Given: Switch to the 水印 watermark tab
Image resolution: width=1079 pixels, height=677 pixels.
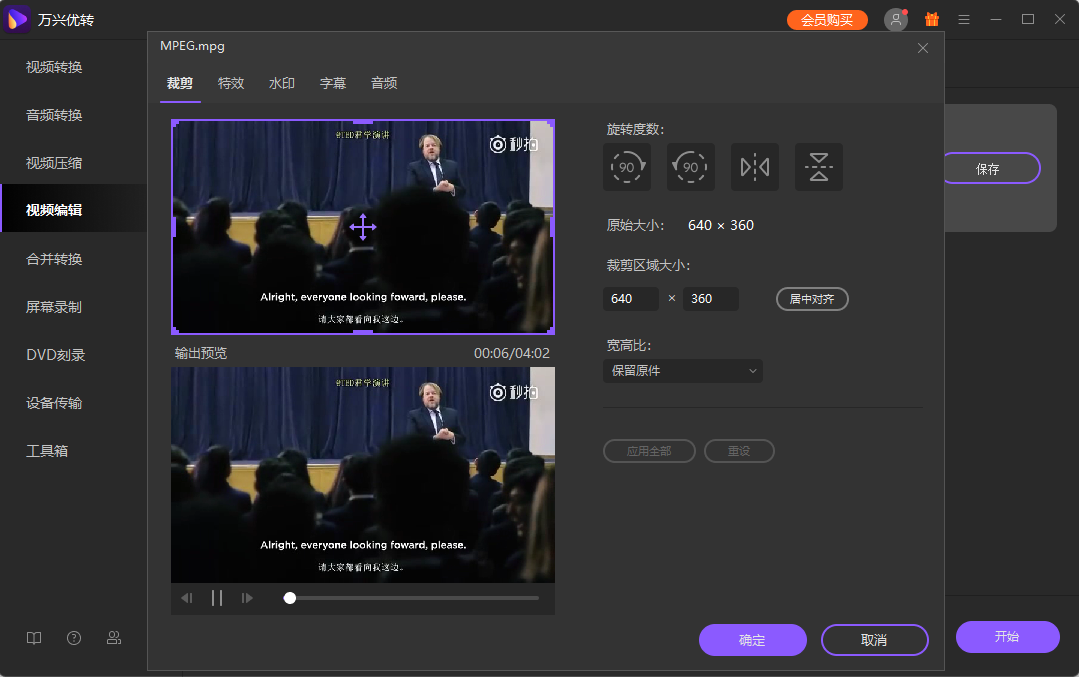Looking at the screenshot, I should click(x=282, y=83).
